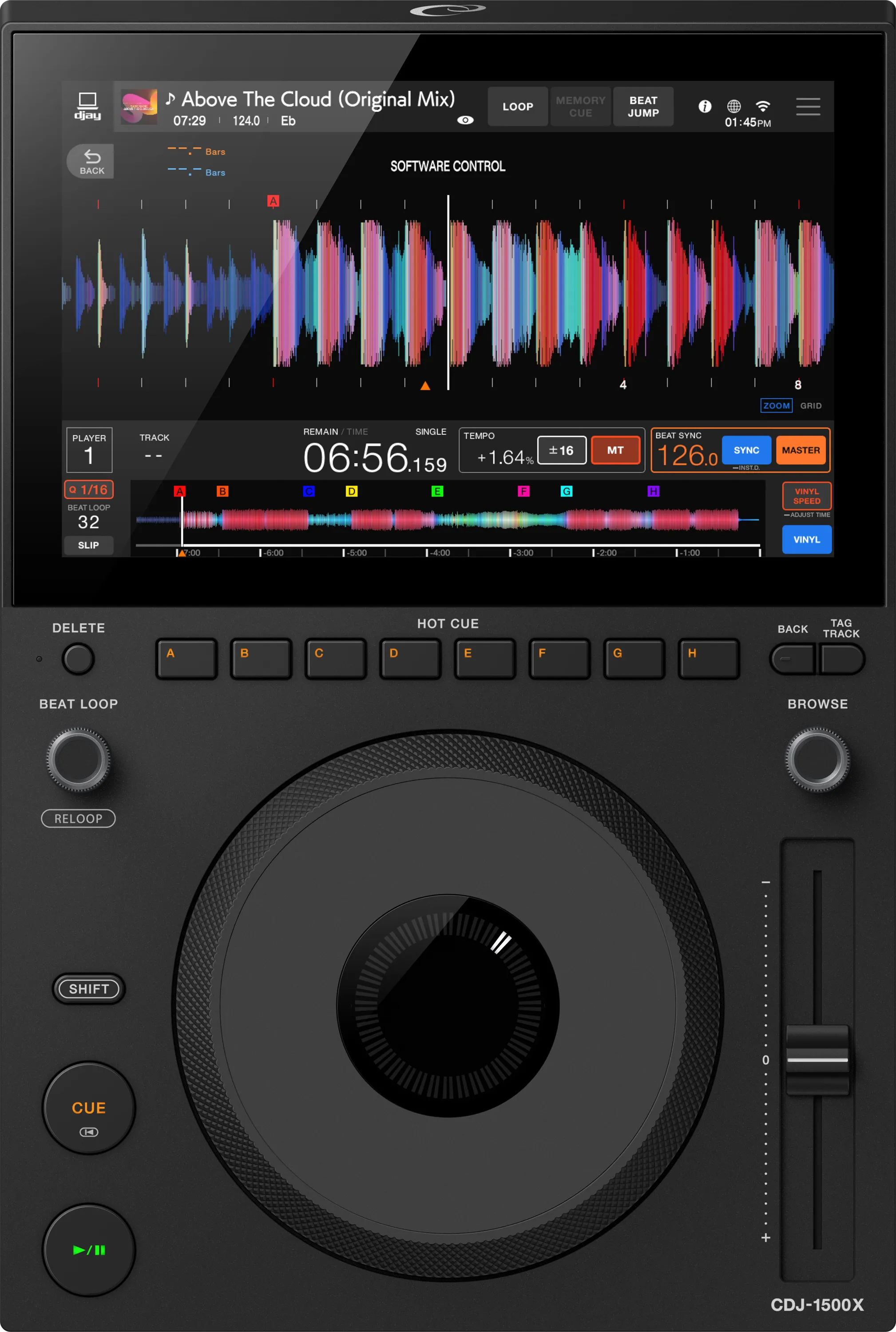The height and width of the screenshot is (1332, 896).
Task: Open the track album artwork thumbnail
Action: [x=139, y=106]
